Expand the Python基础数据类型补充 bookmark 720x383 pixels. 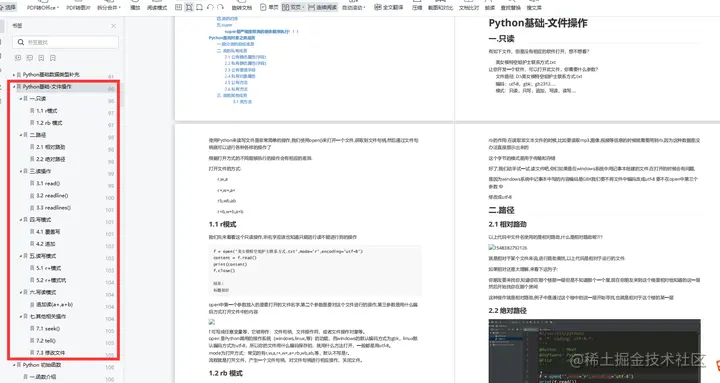14,74
